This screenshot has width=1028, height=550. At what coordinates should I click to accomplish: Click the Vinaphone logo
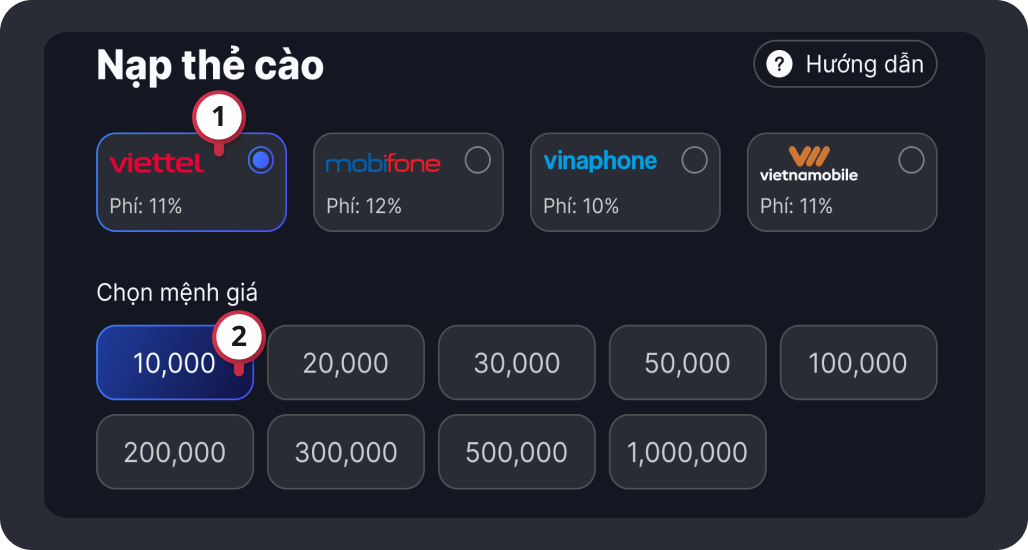click(600, 161)
